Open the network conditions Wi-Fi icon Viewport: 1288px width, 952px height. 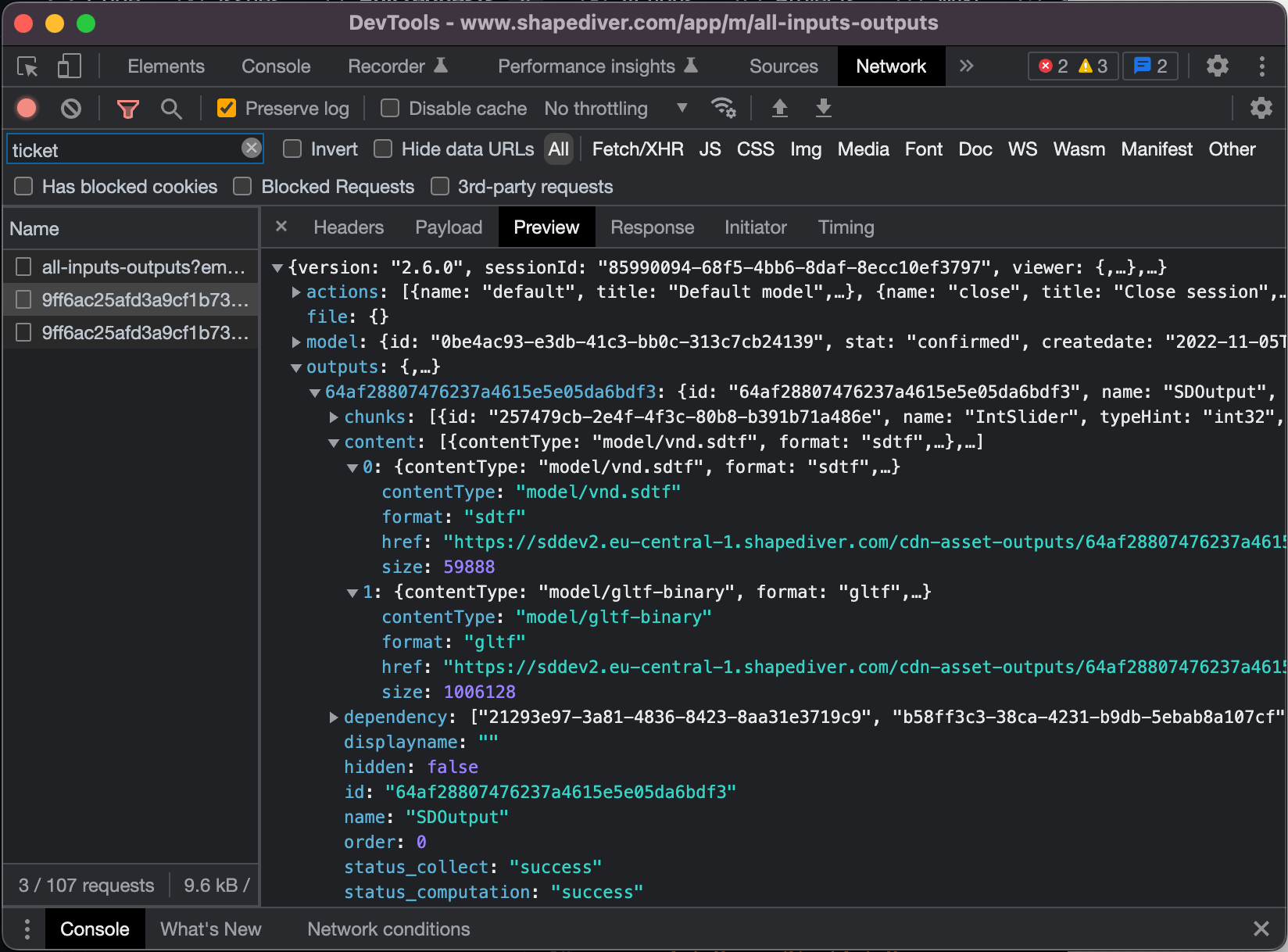[723, 109]
